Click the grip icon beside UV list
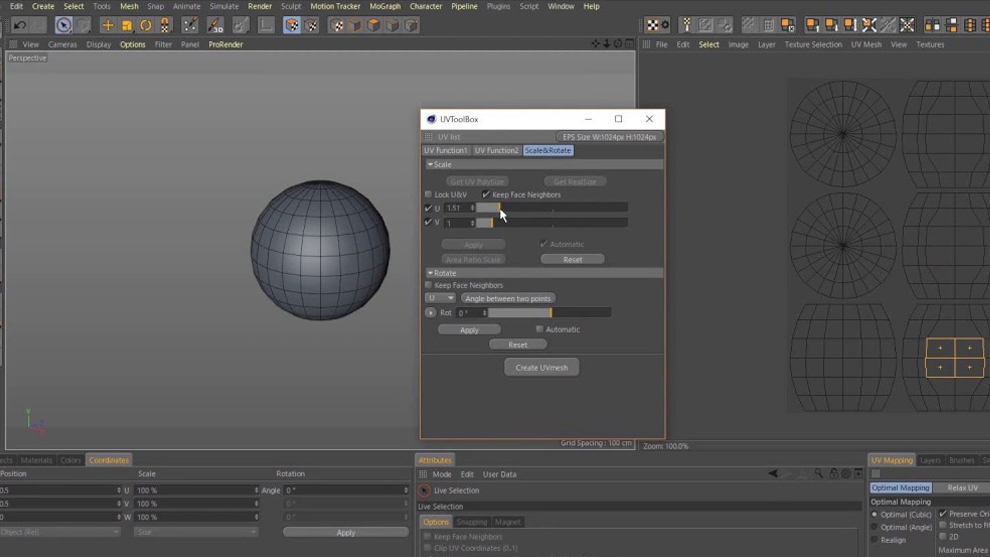Image resolution: width=990 pixels, height=557 pixels. pos(429,137)
